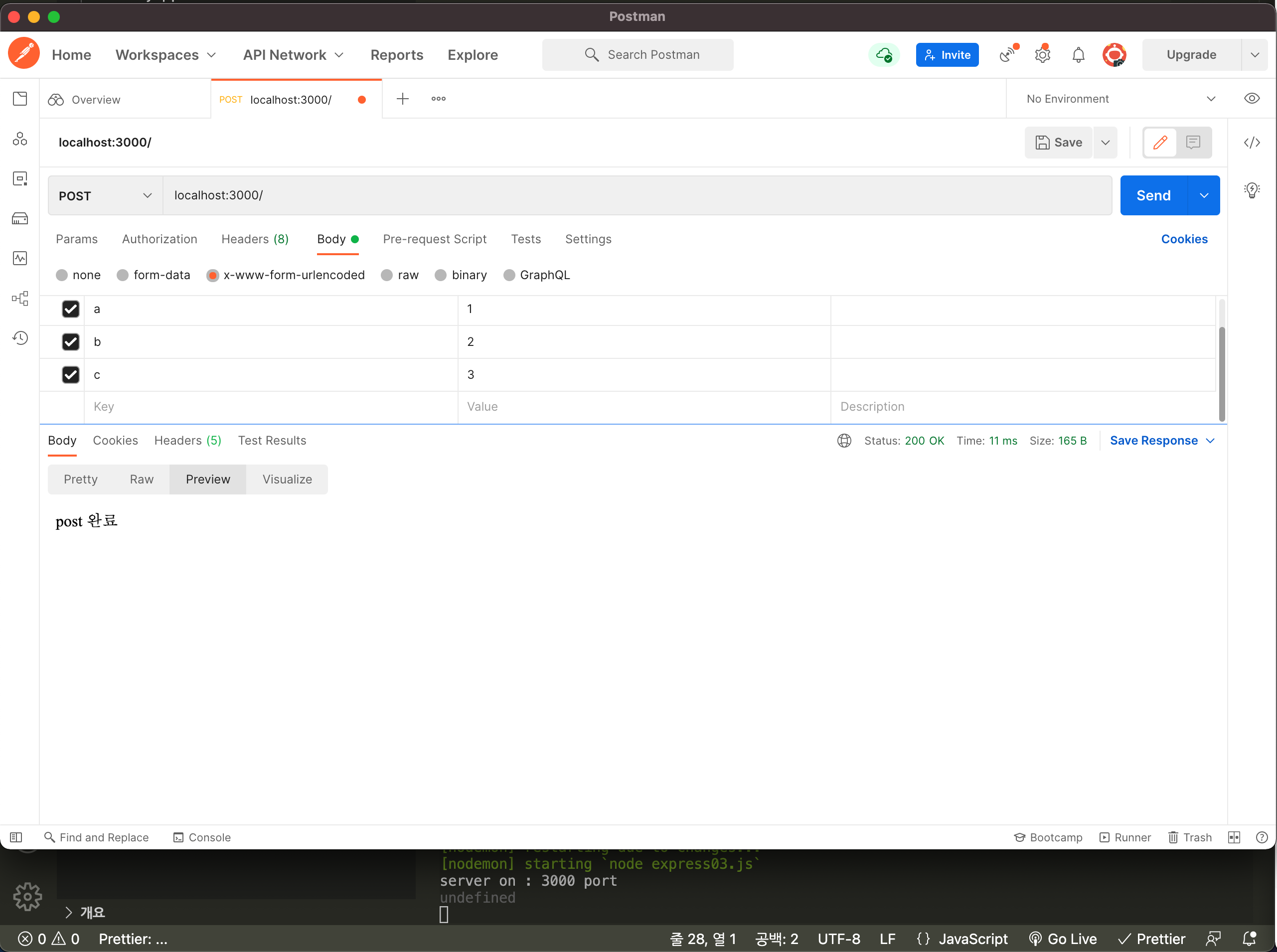This screenshot has height=952, width=1277.
Task: Switch to the pencil build mode icon
Action: pyautogui.click(x=1160, y=143)
